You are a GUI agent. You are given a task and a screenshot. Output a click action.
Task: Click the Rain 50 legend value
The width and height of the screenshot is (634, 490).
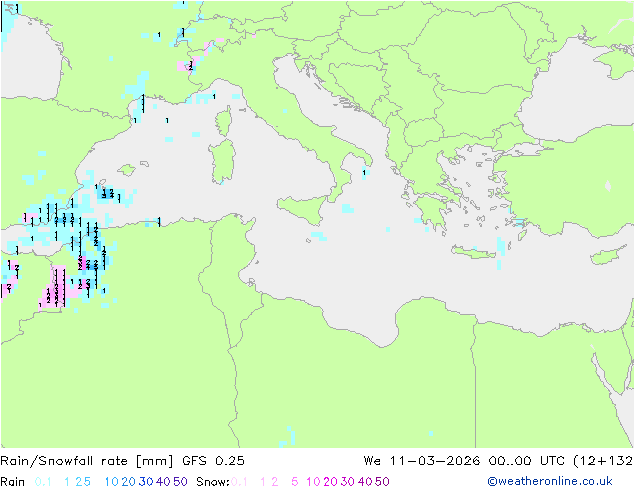tap(180, 482)
